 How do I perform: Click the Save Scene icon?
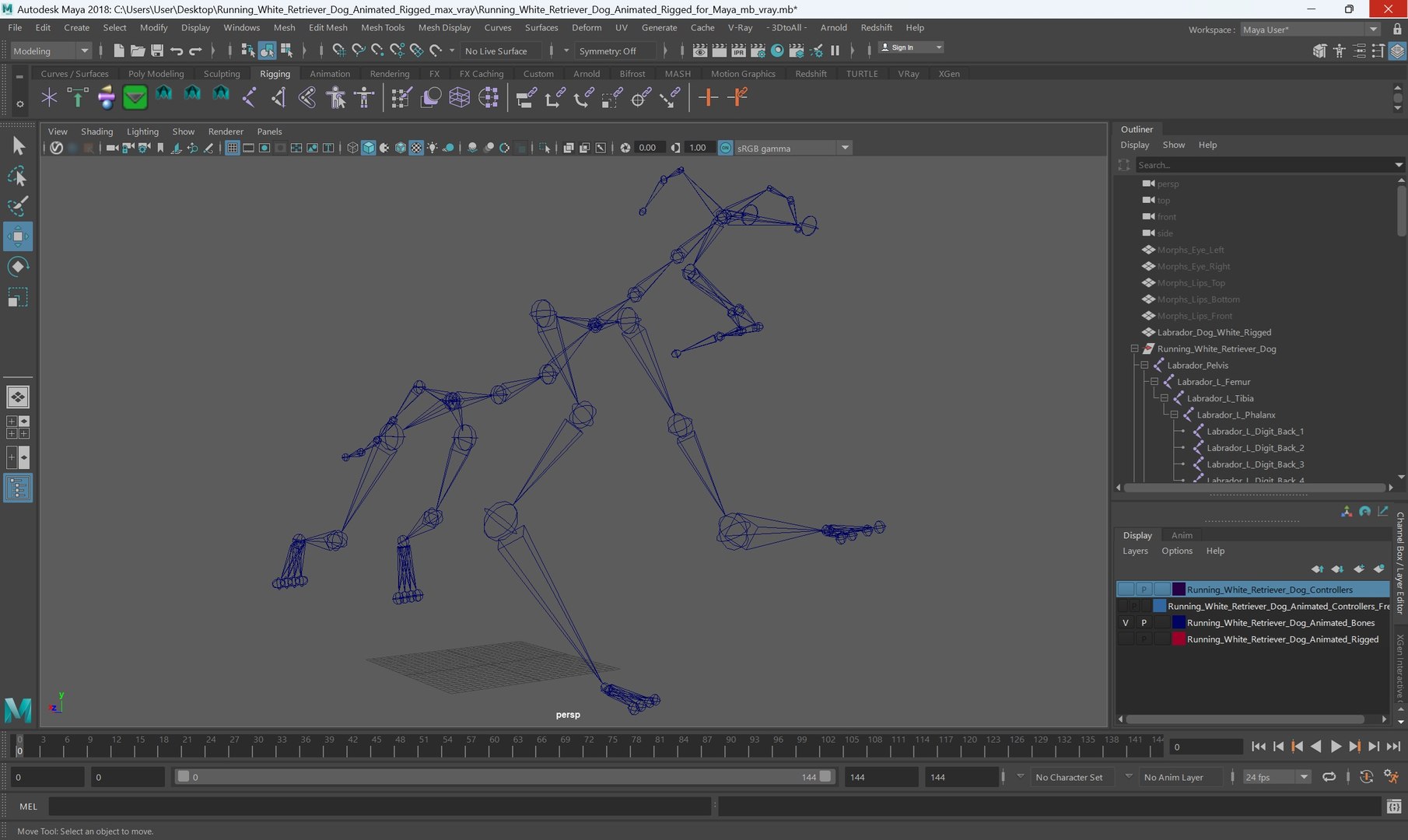tap(156, 51)
